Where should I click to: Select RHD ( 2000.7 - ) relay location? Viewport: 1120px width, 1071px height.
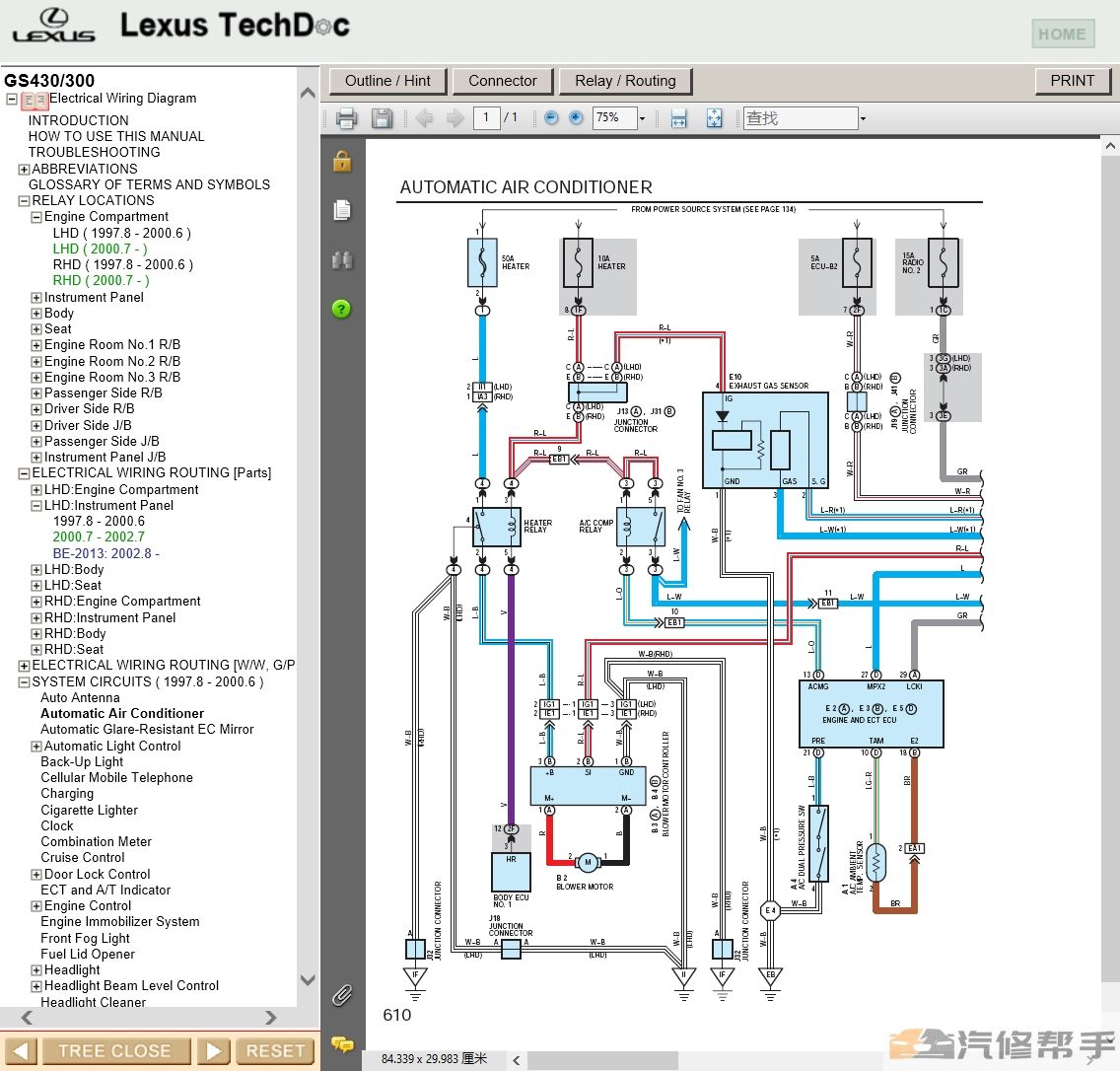tap(102, 281)
